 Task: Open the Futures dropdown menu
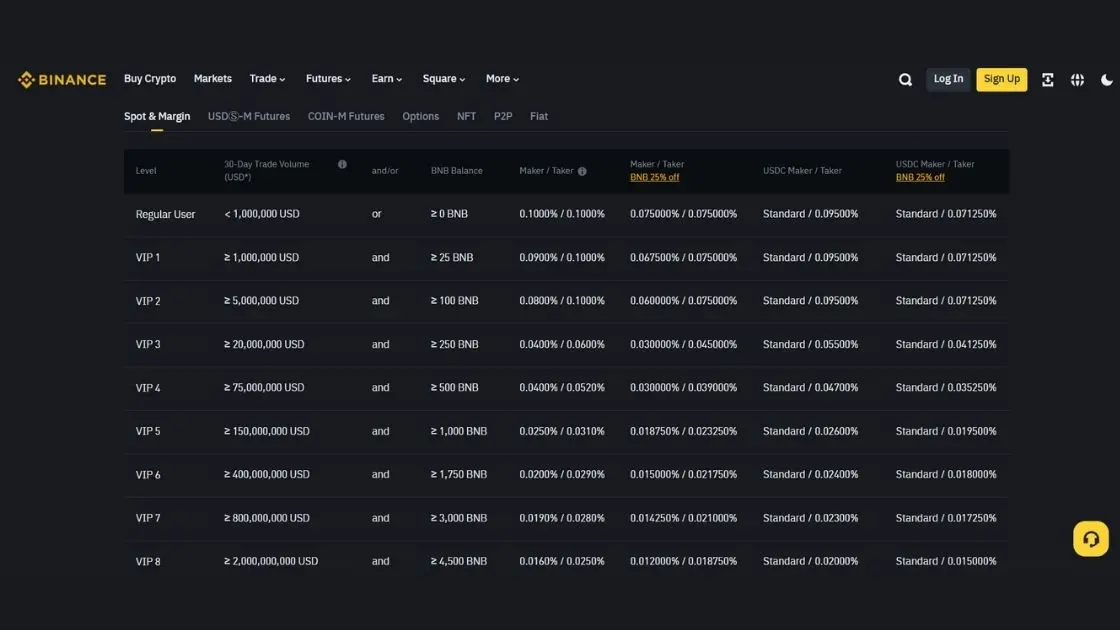pos(328,78)
